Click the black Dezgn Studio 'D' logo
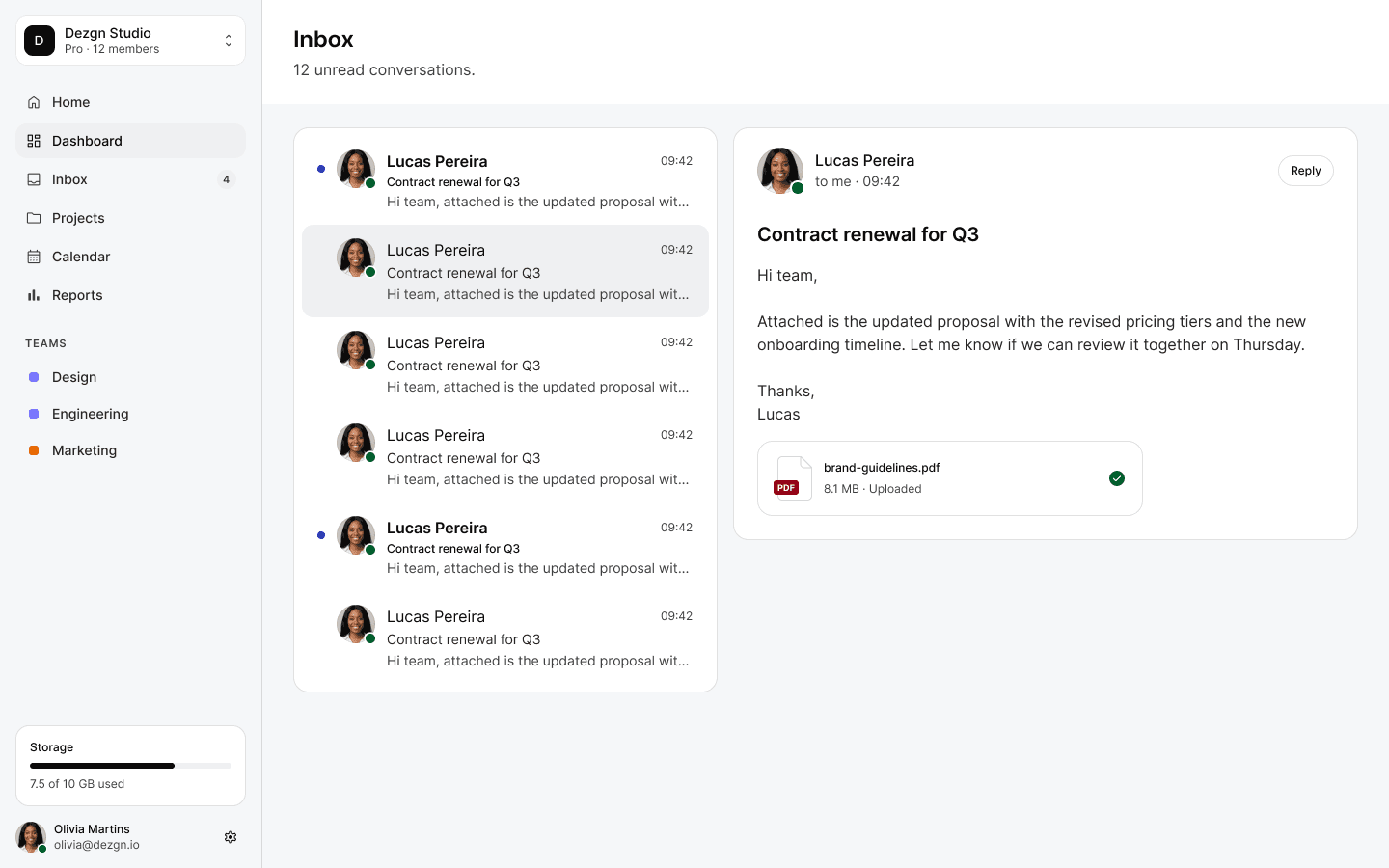1389x868 pixels. [x=40, y=41]
